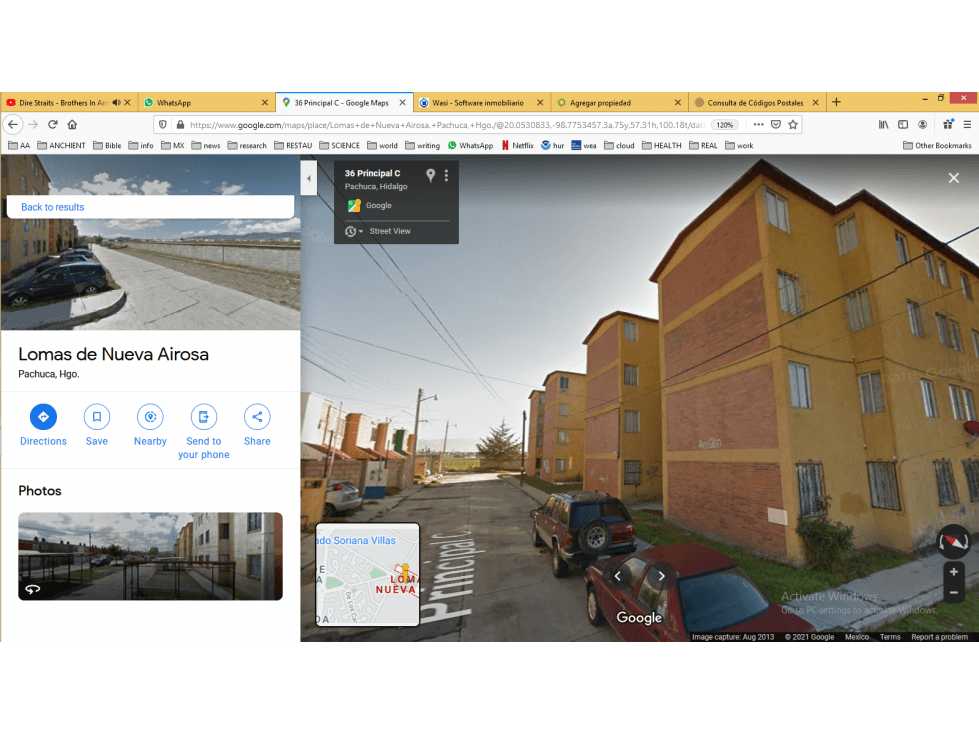Click Report a problem link
This screenshot has width=979, height=734.
[x=939, y=637]
